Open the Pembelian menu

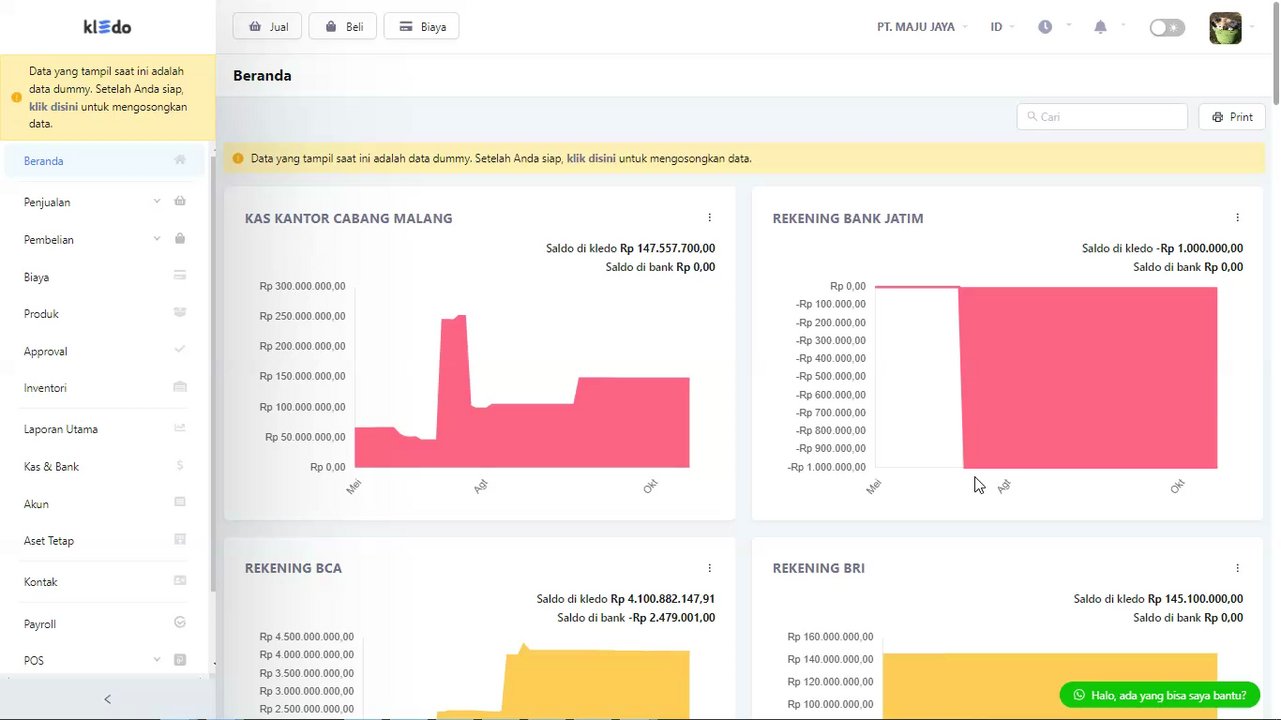[105, 240]
